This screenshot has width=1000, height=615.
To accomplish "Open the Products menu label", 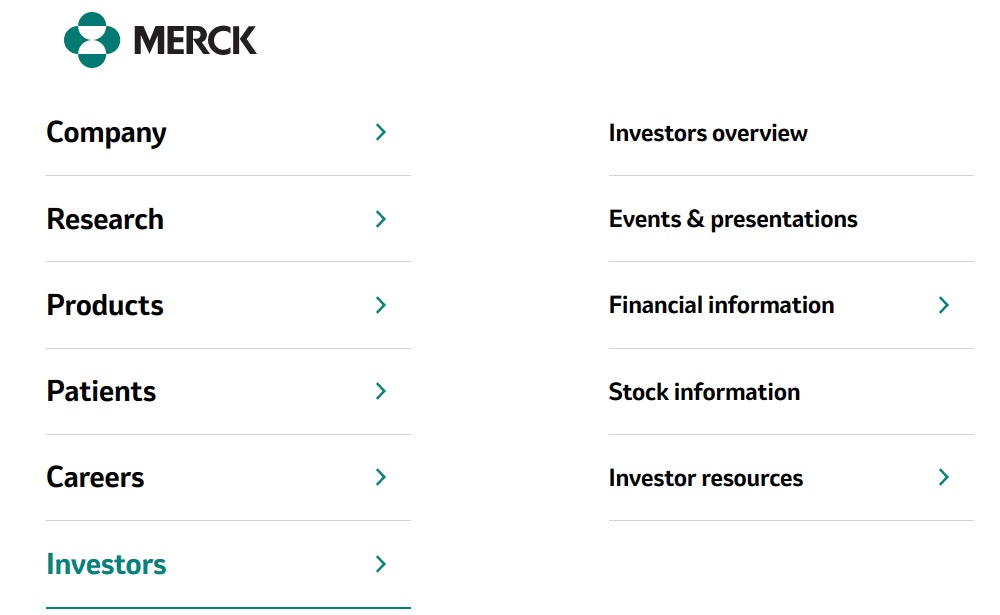I will (105, 305).
